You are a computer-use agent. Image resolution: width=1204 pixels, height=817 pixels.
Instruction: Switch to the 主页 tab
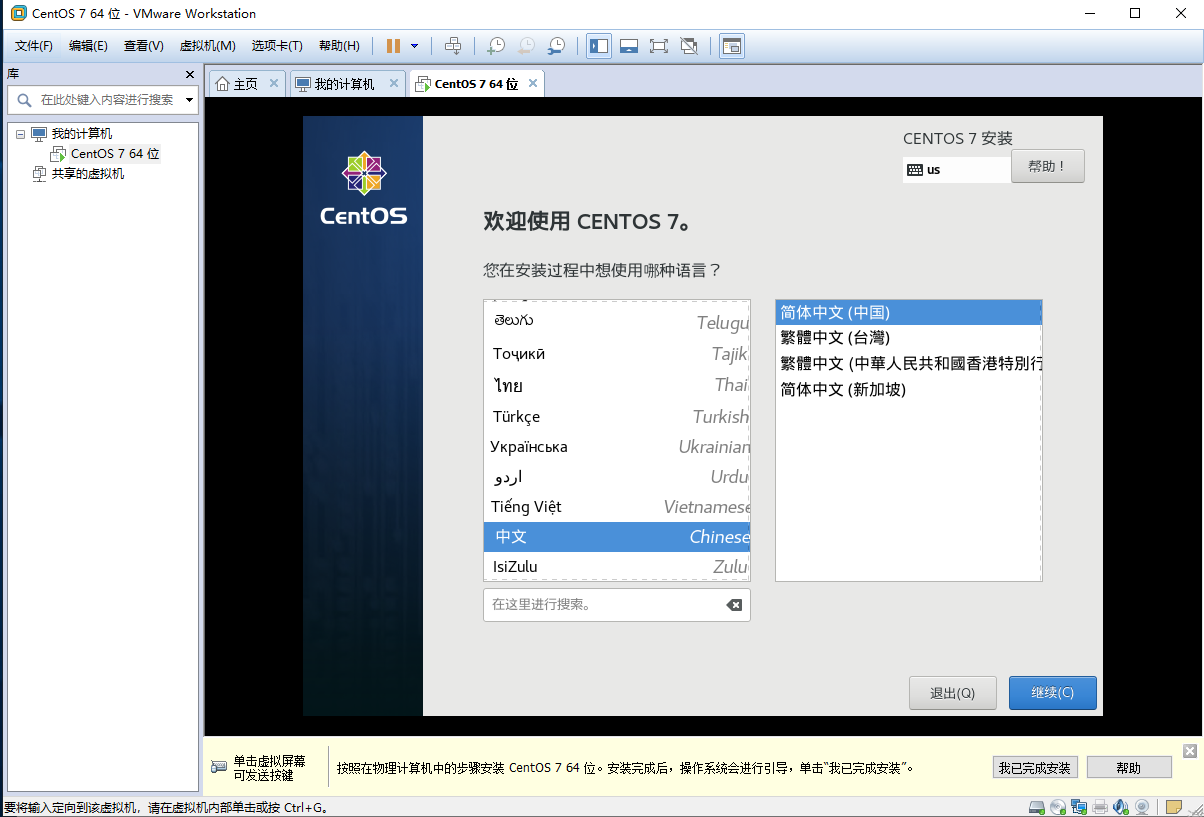[245, 84]
